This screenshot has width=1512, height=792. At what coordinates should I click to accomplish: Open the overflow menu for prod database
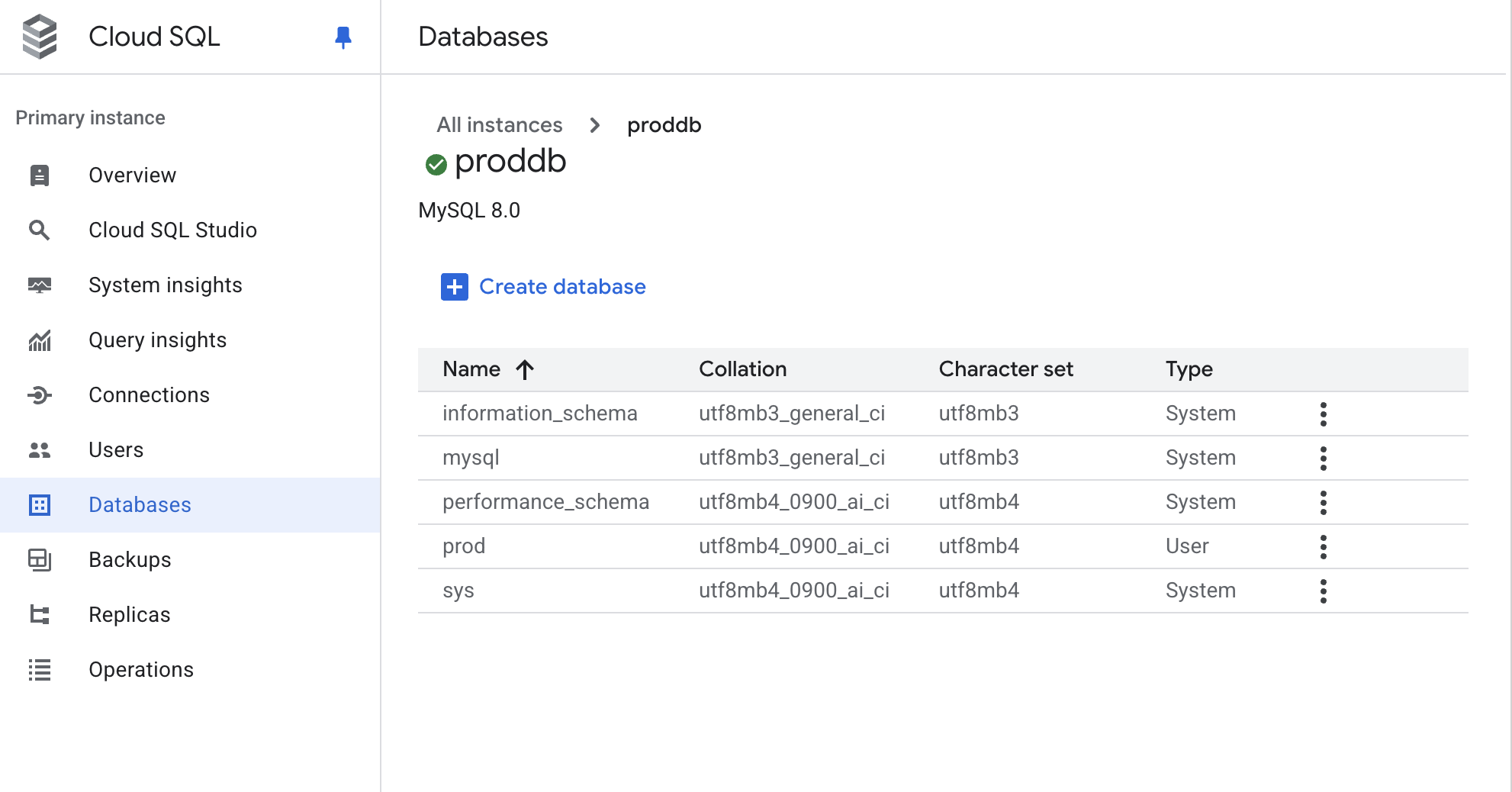[x=1324, y=546]
